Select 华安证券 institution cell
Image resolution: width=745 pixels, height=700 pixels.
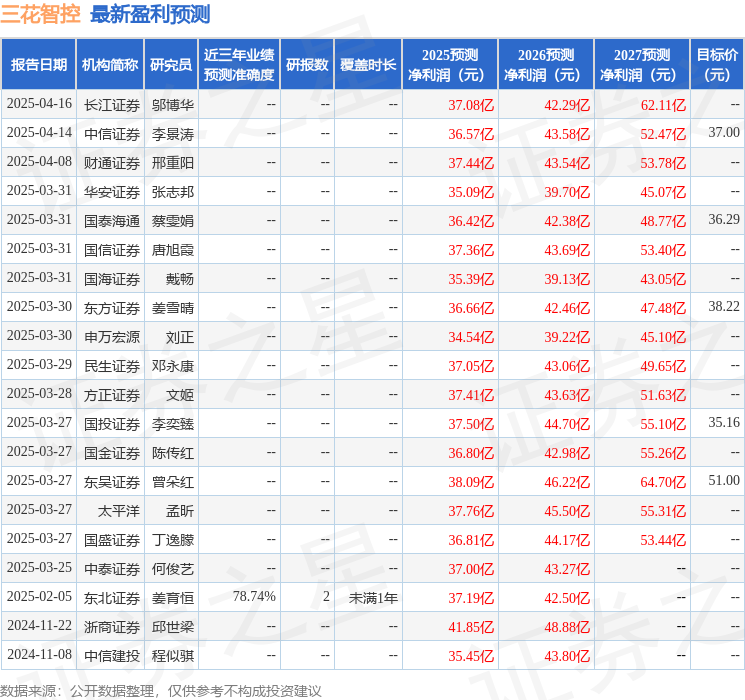click(112, 192)
